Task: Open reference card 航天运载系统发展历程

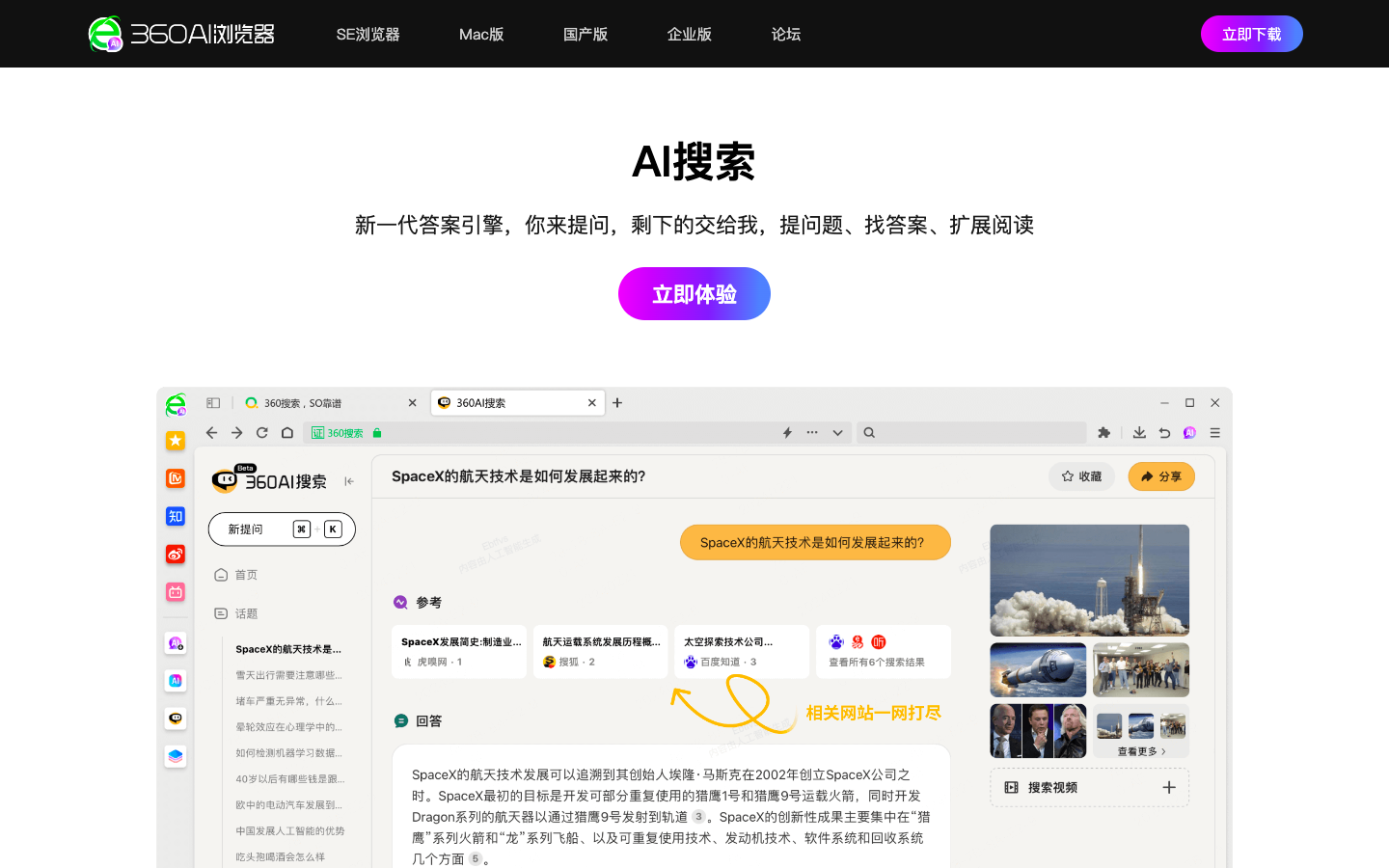Action: pos(600,652)
